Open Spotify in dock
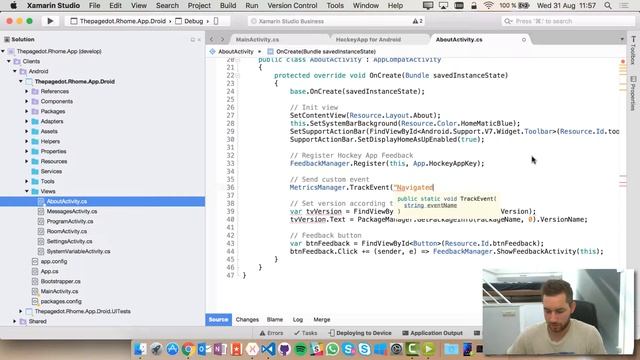 click(x=300, y=349)
